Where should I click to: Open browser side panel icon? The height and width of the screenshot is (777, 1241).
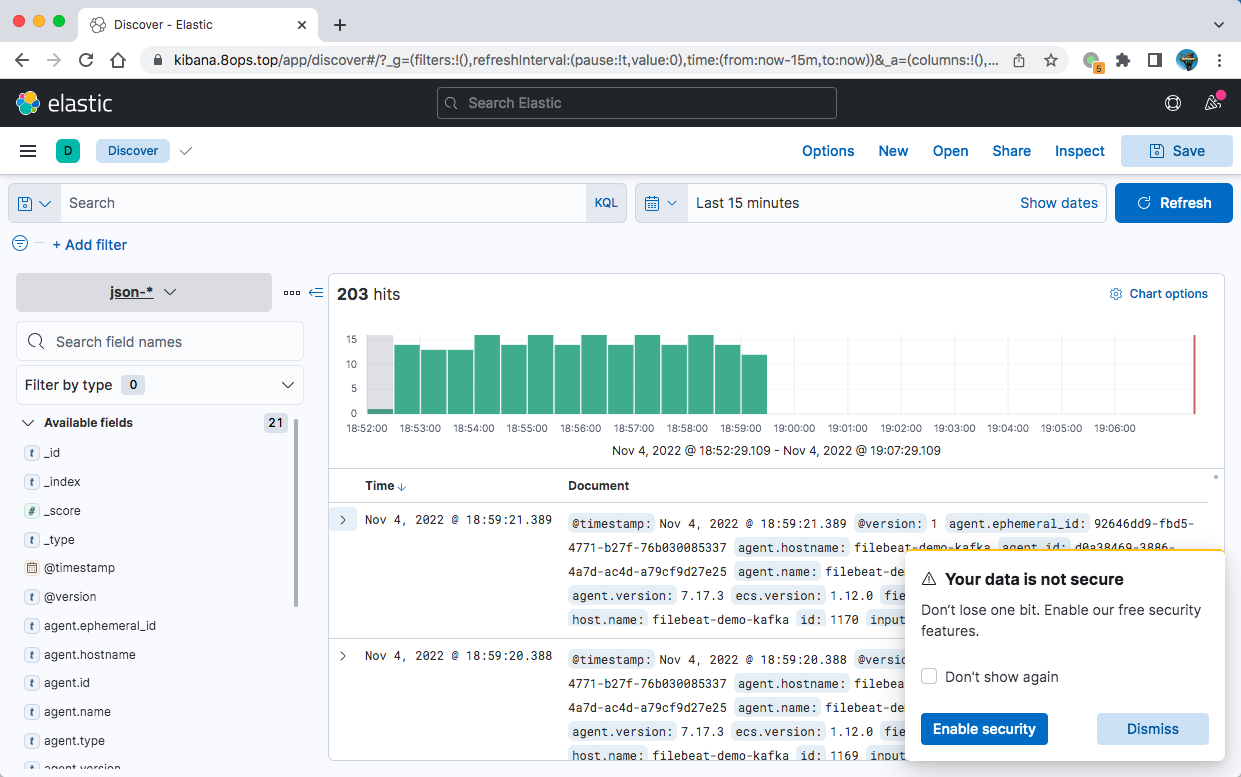click(1155, 60)
